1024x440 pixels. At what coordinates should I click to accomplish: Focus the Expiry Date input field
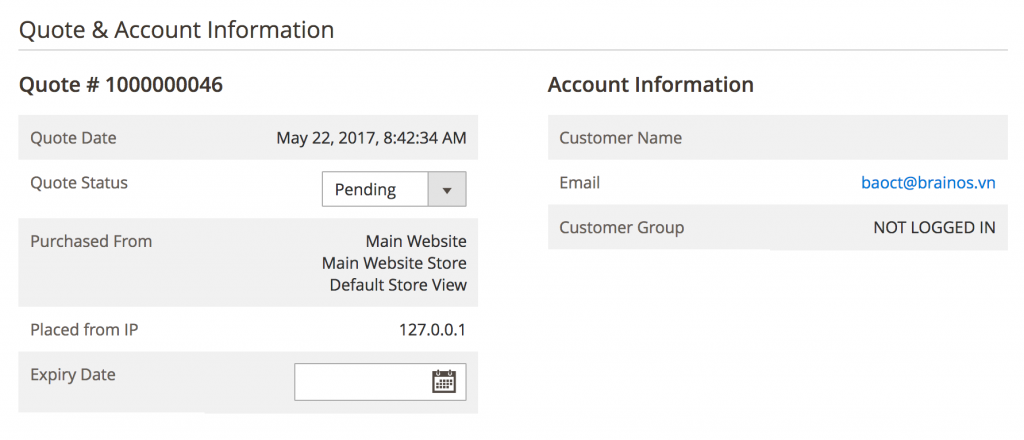click(x=361, y=381)
